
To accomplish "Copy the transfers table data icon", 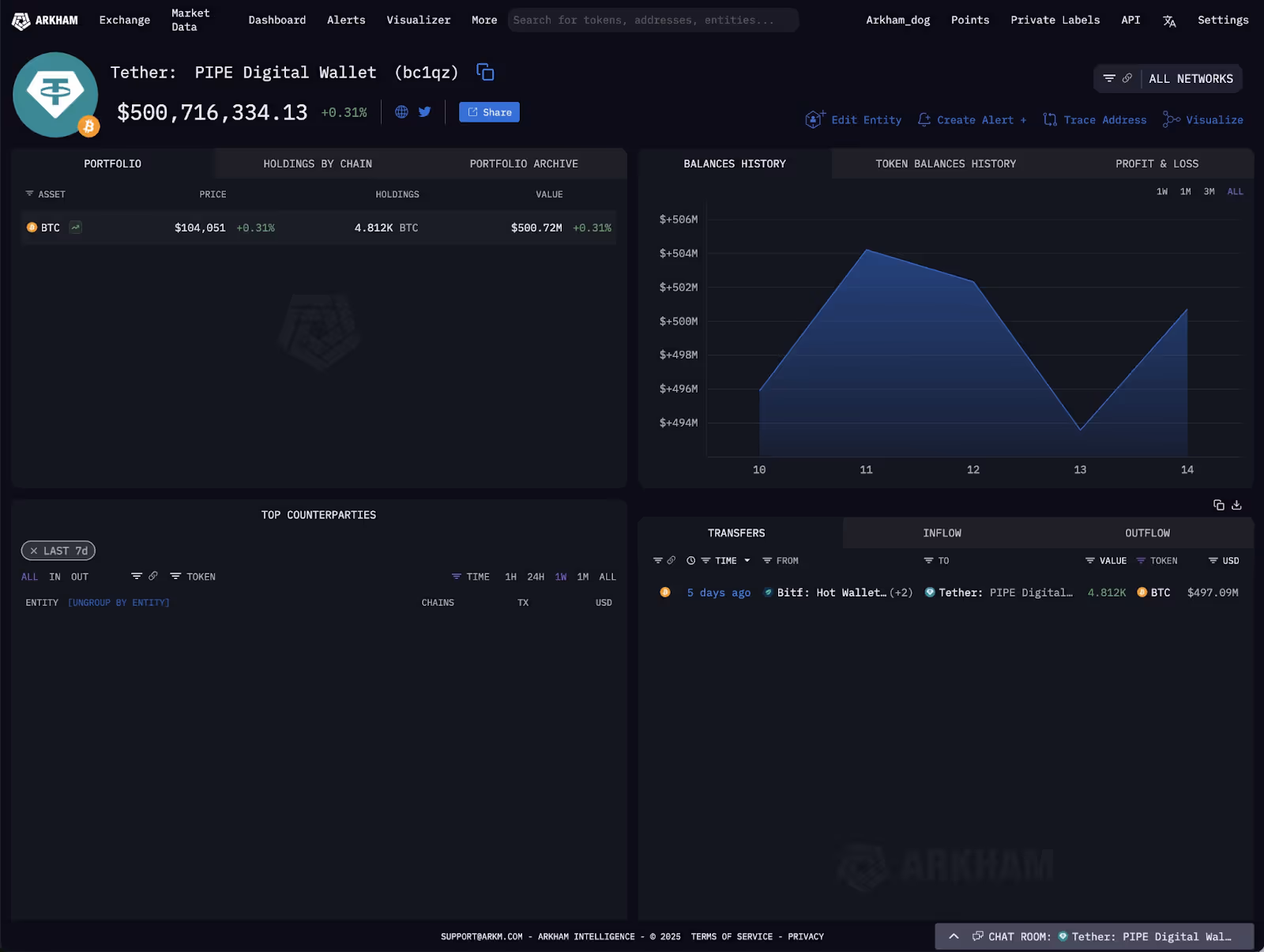I will [1219, 505].
